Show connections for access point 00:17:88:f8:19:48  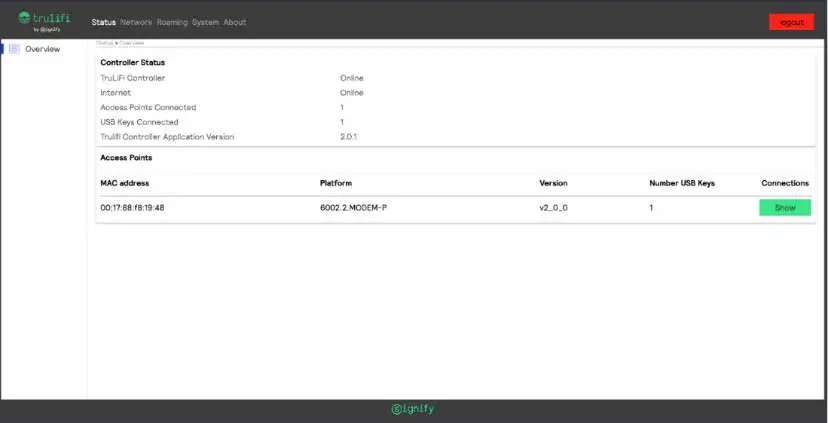(x=785, y=208)
